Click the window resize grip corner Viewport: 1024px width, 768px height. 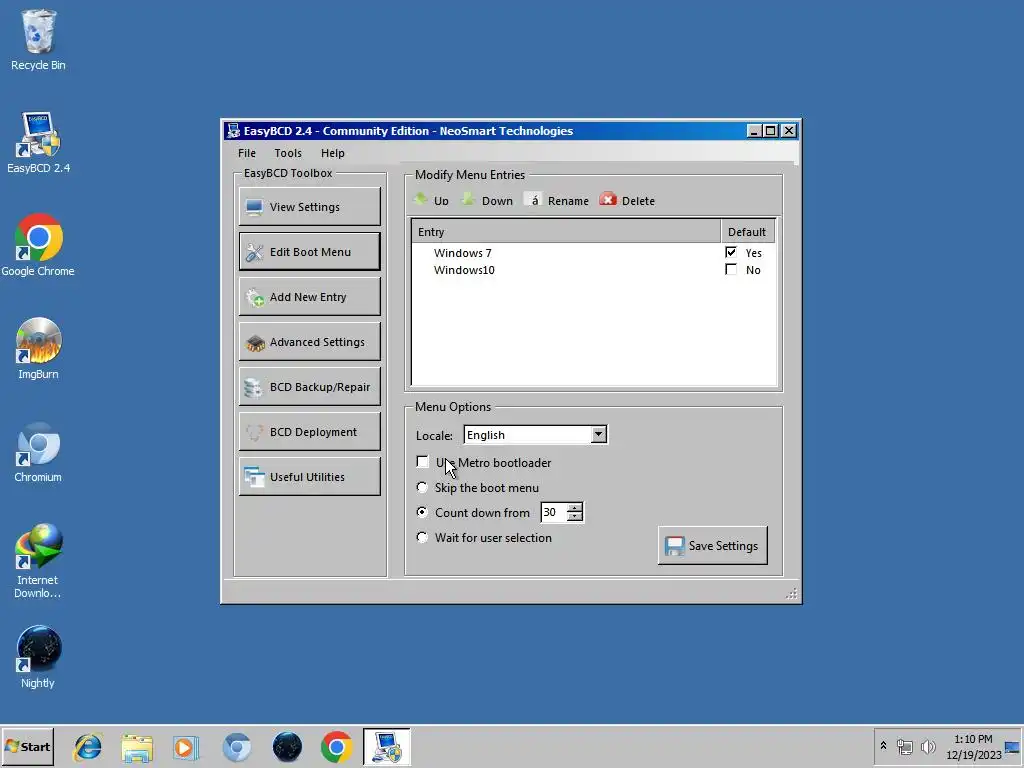click(x=792, y=593)
